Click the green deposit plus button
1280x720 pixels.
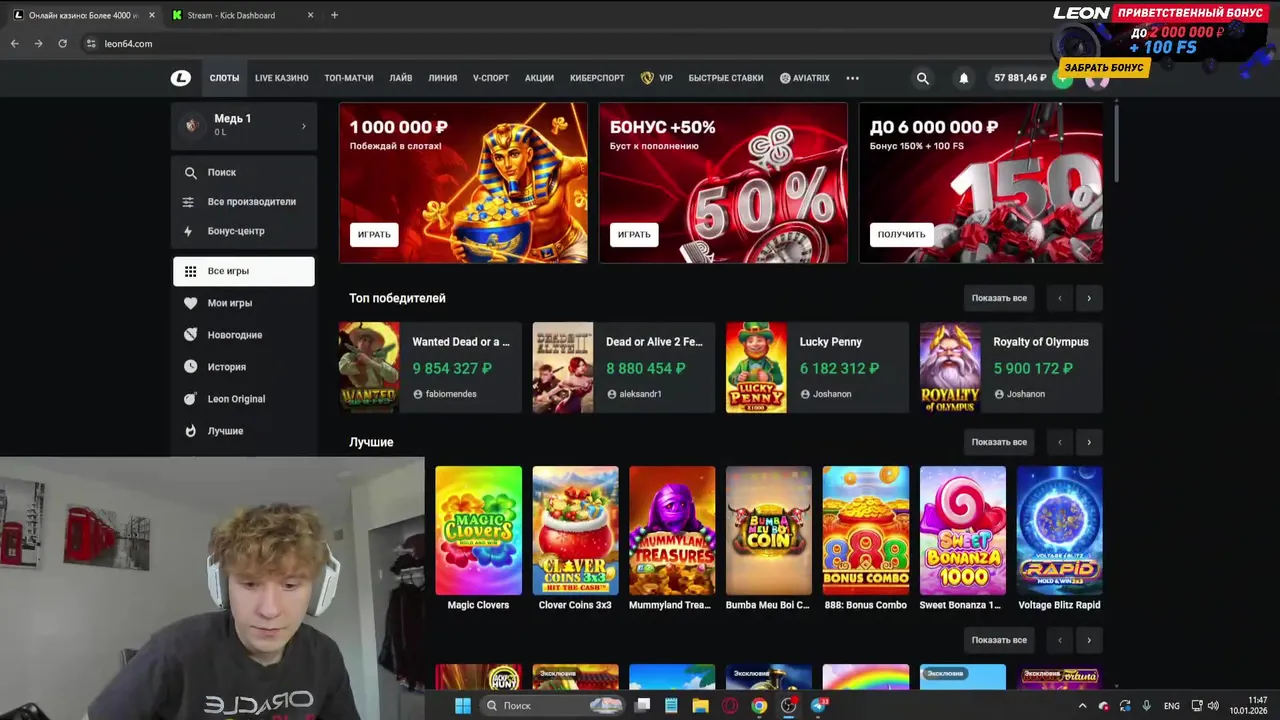pos(1063,79)
